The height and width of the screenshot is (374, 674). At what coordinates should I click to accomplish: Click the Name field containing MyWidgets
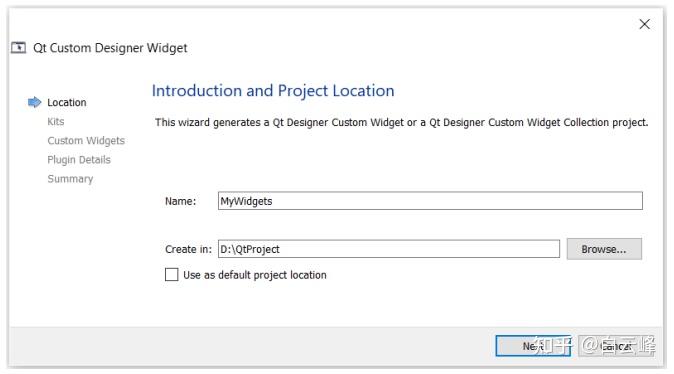coord(430,201)
